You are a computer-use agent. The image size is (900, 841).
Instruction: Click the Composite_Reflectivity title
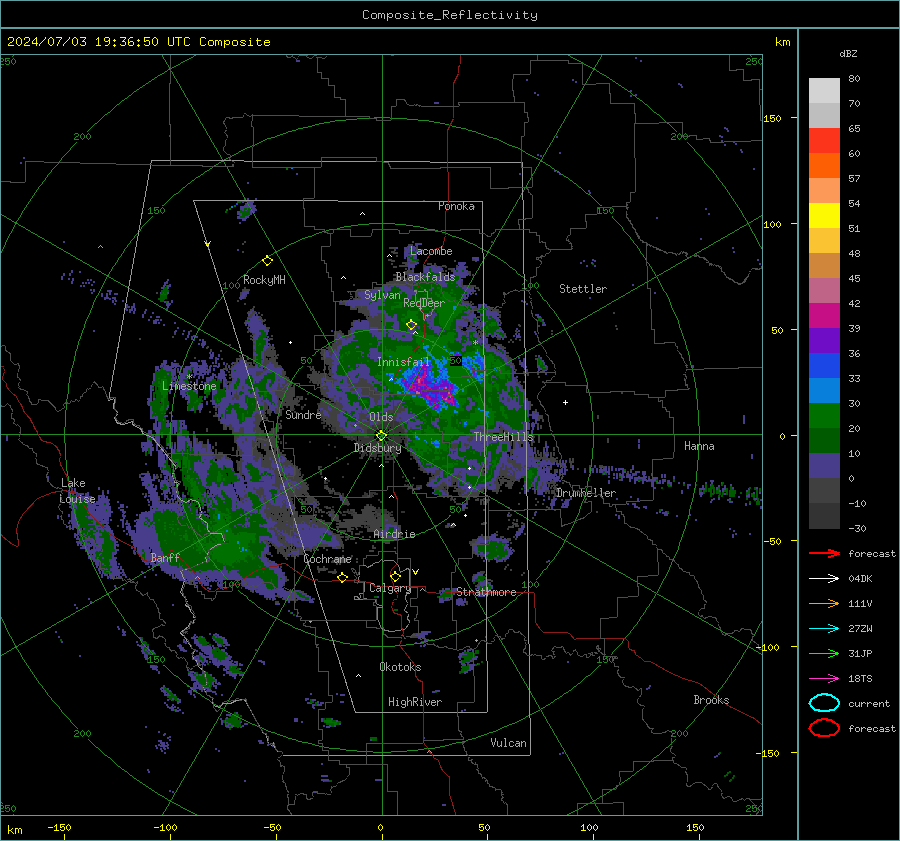click(450, 15)
